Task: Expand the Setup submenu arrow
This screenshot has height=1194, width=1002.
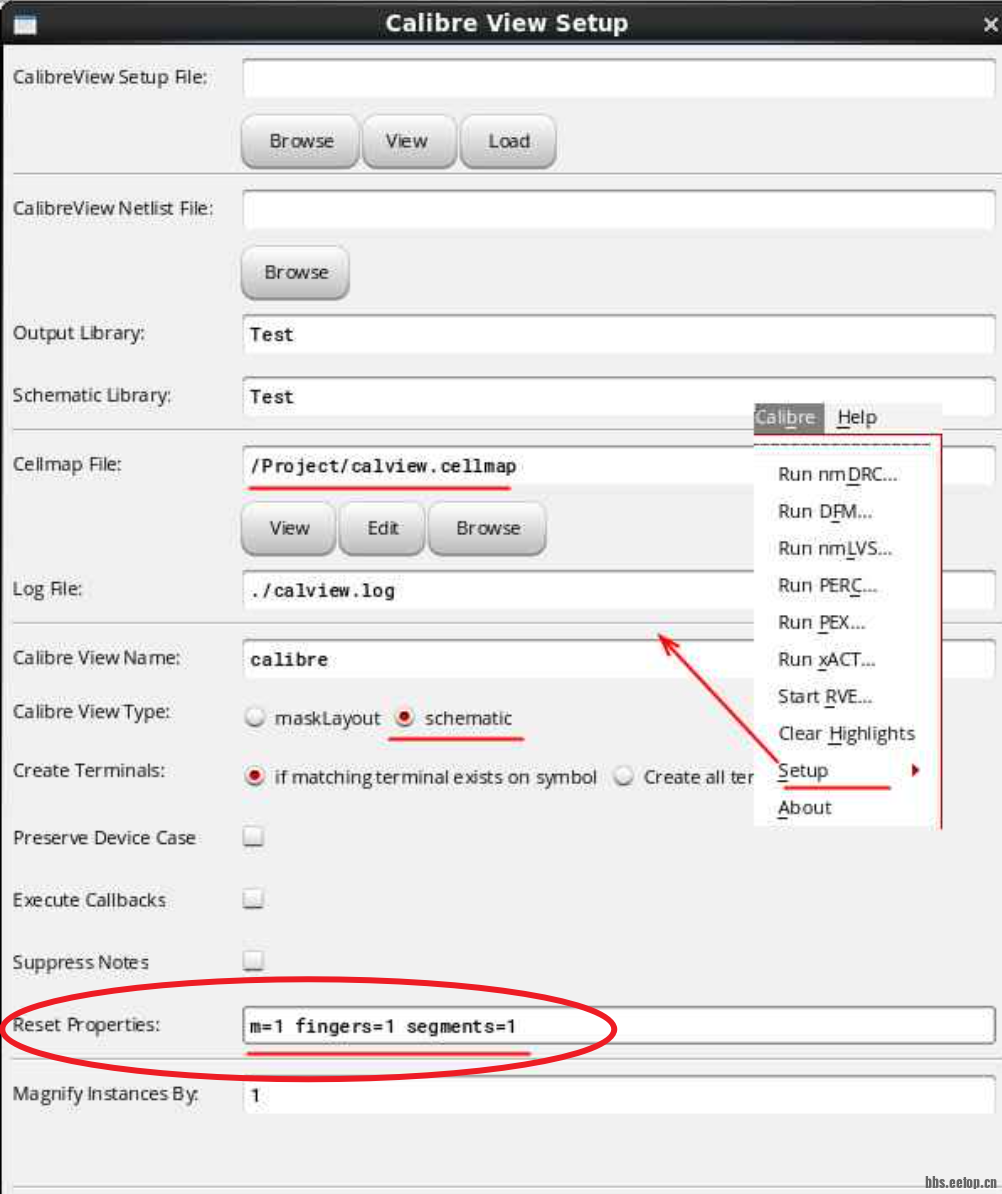Action: [915, 771]
